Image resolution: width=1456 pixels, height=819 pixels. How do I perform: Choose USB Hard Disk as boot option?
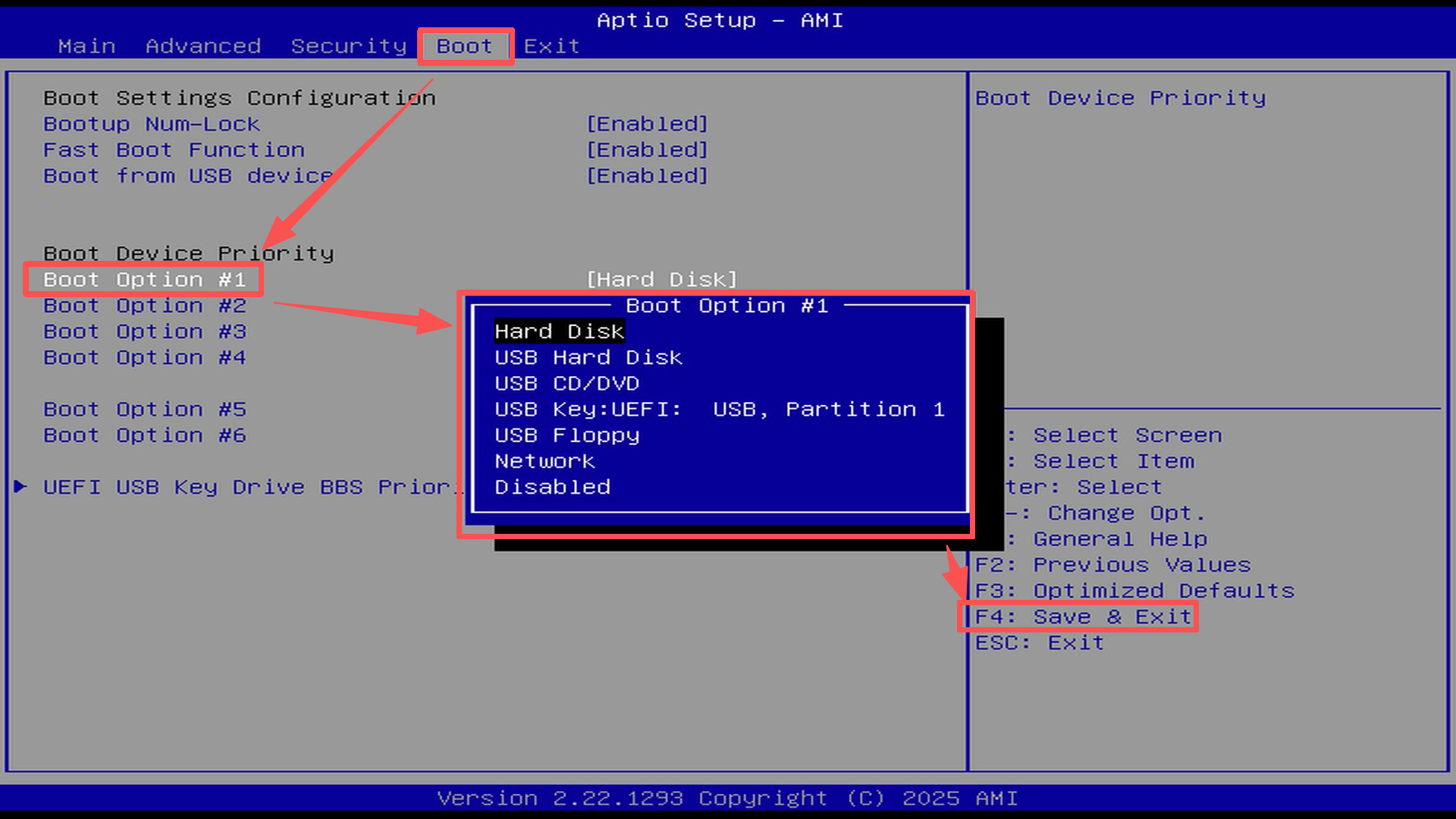588,357
